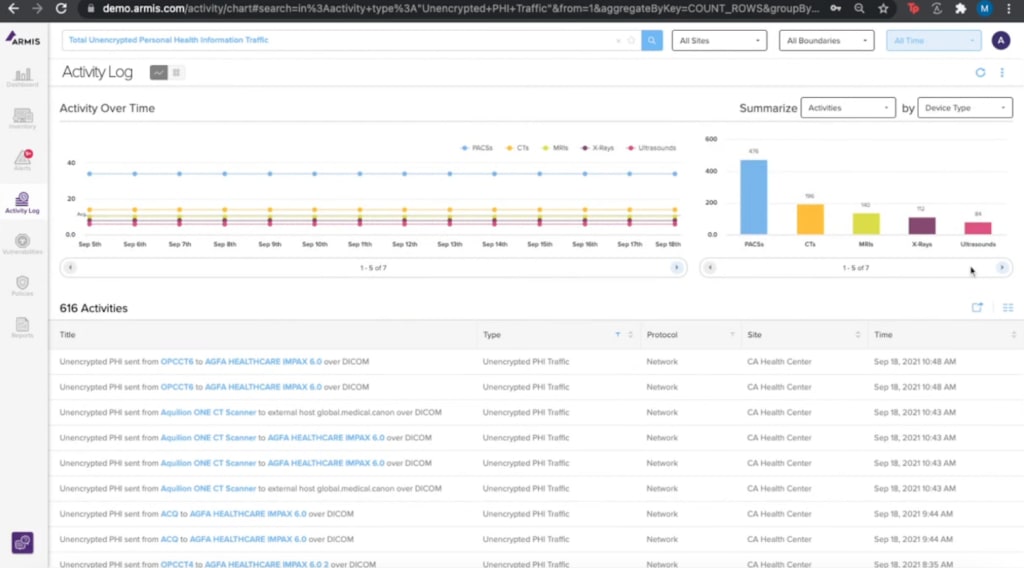Open the Activity Log three-dot menu
Image resolution: width=1024 pixels, height=568 pixels.
[x=1002, y=72]
